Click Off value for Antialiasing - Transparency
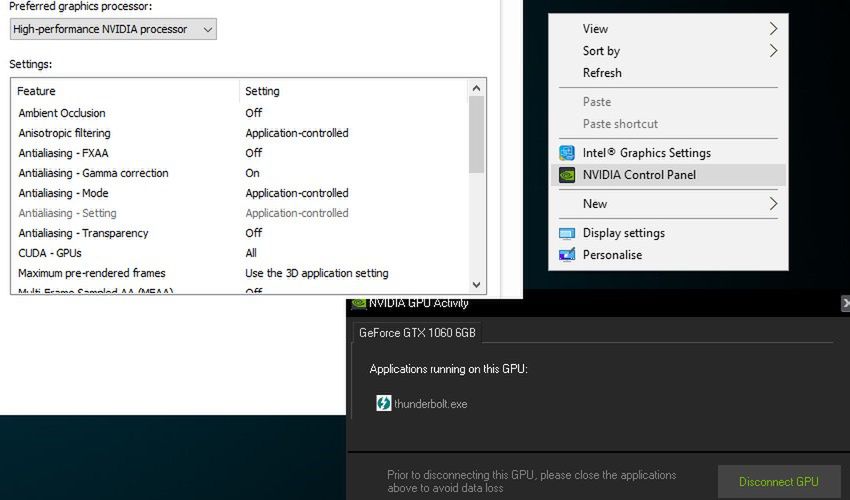This screenshot has height=500, width=850. pos(254,233)
